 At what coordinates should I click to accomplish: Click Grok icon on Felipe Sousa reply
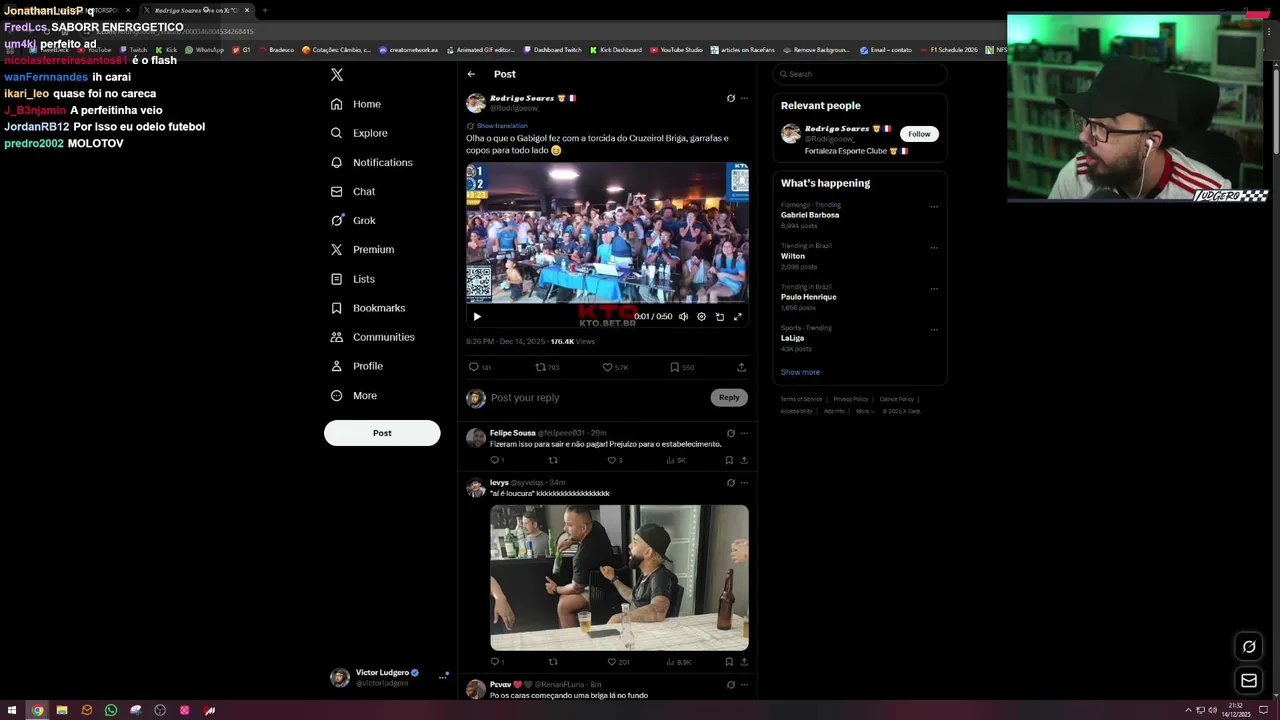click(x=731, y=433)
